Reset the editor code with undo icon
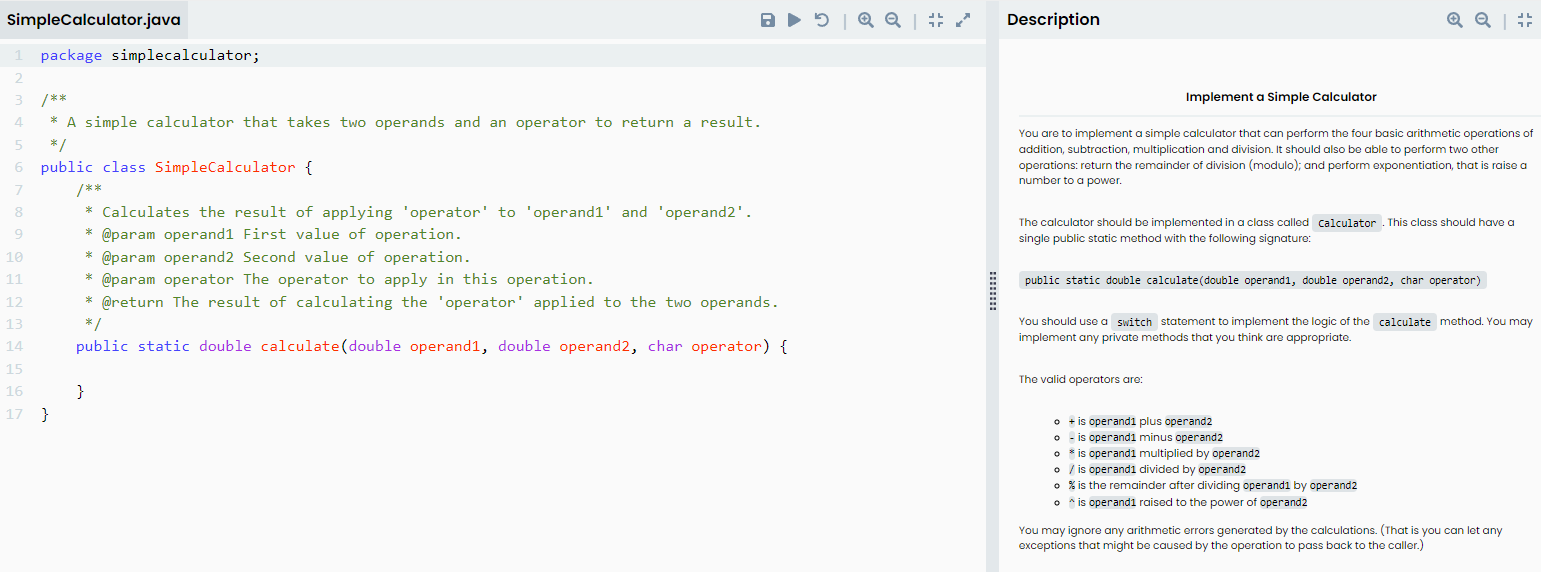Viewport: 1541px width, 572px height. [x=822, y=20]
